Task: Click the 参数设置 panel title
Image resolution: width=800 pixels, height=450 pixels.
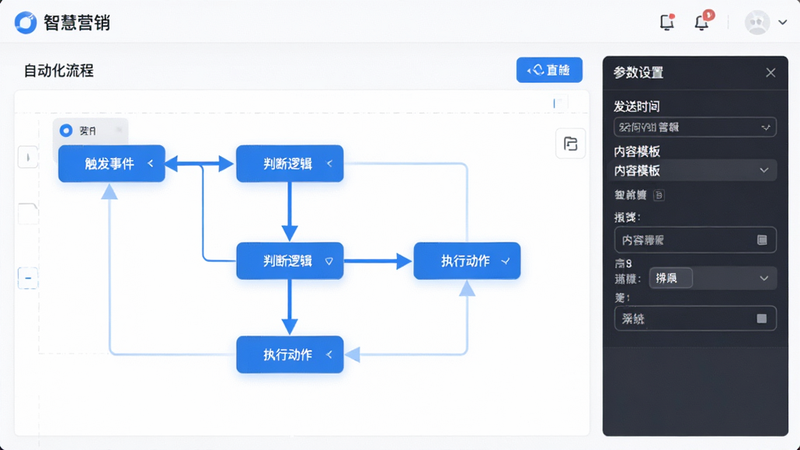Action: tap(638, 73)
